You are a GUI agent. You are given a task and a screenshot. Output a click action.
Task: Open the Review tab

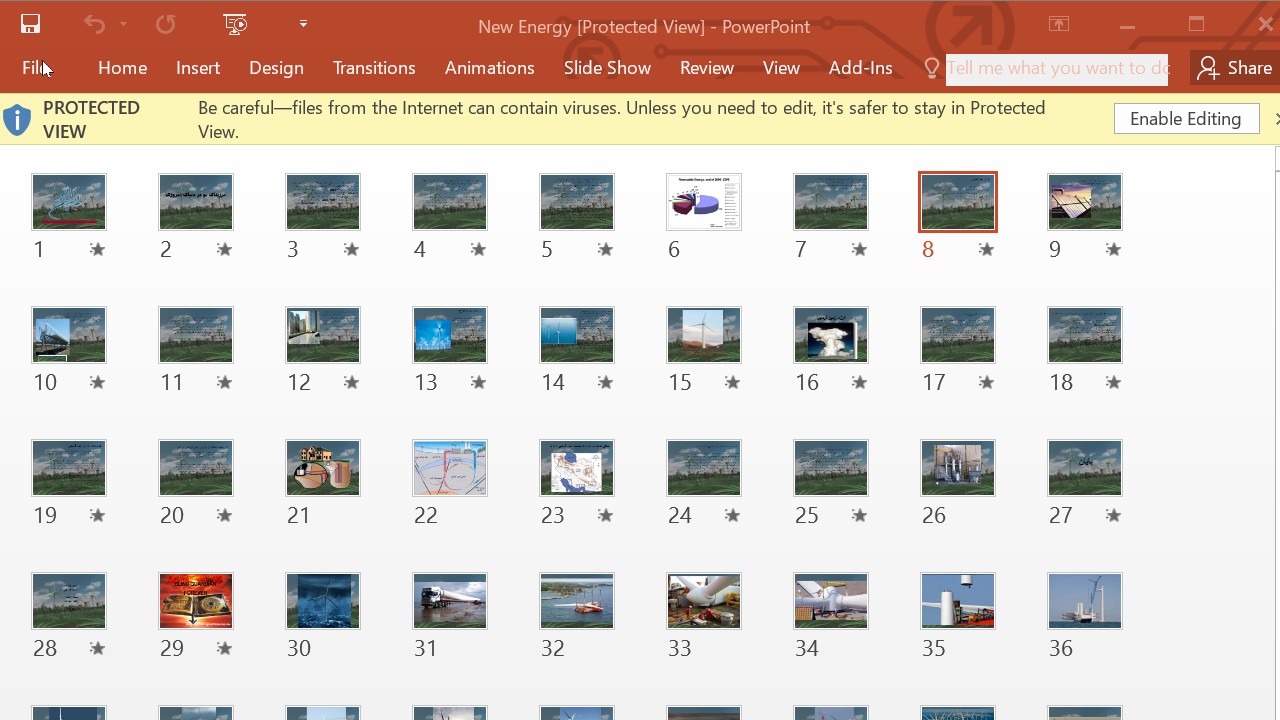(x=707, y=68)
